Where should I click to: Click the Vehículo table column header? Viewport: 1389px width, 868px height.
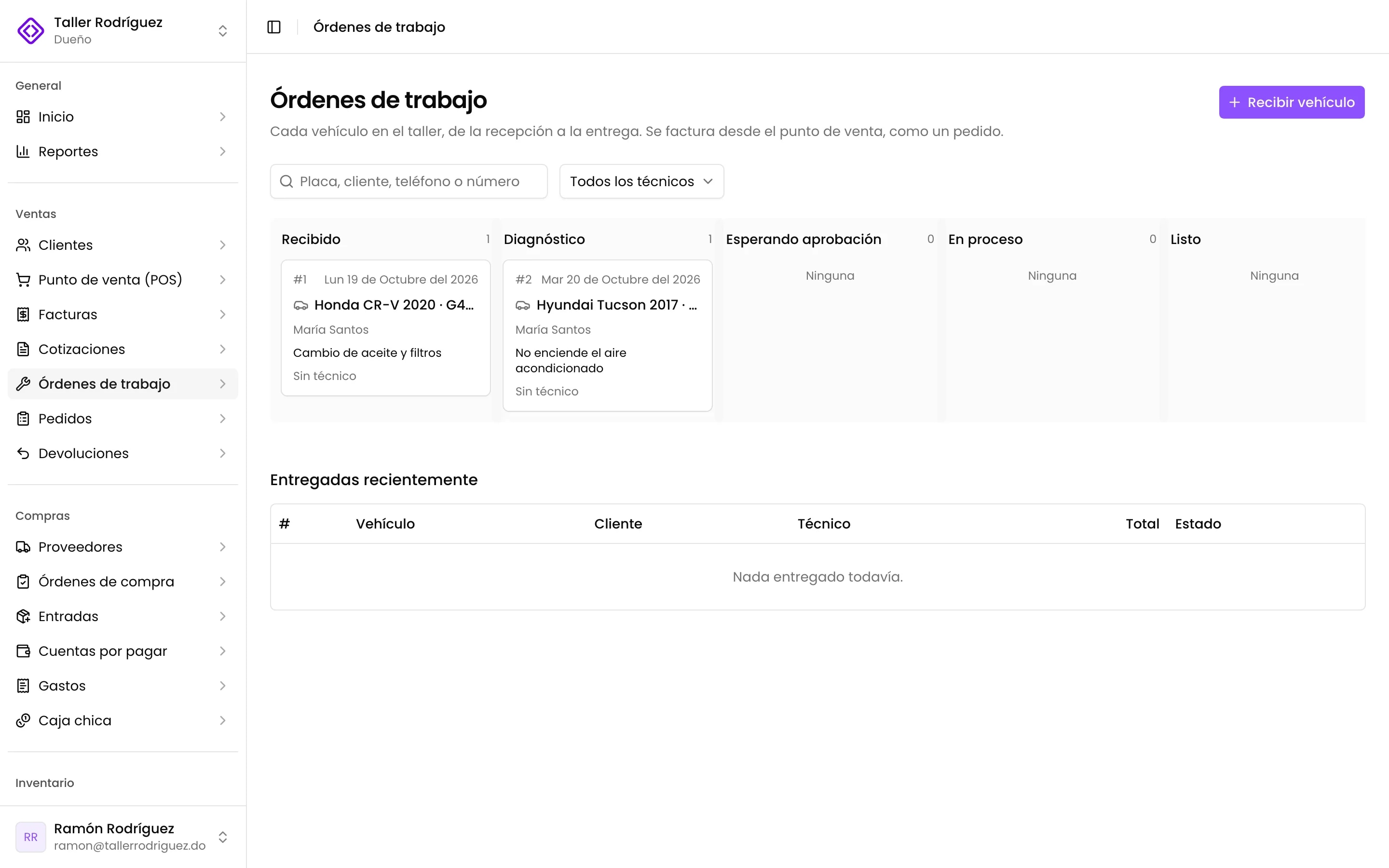point(385,524)
